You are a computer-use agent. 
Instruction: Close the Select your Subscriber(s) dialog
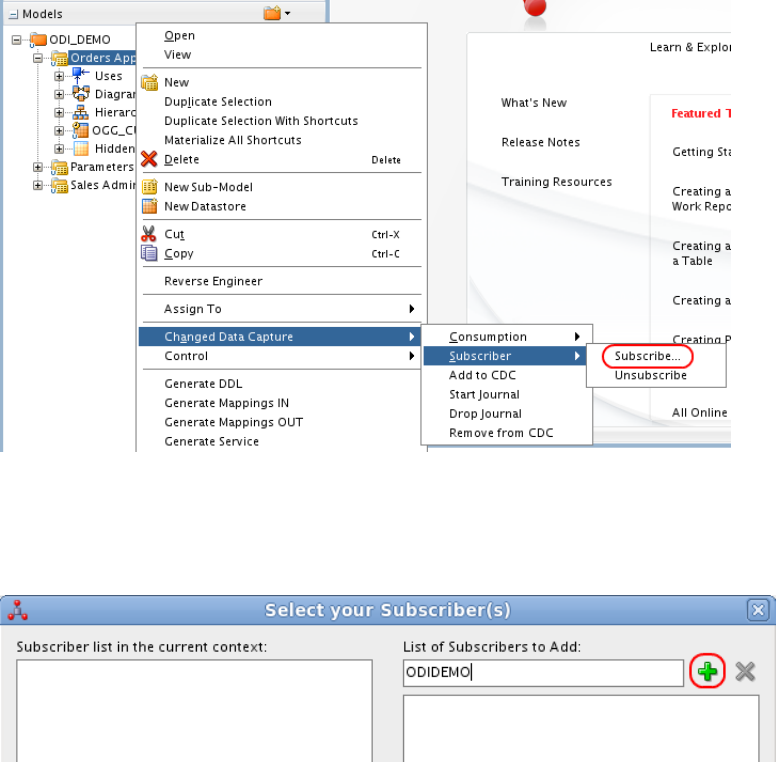click(x=758, y=610)
